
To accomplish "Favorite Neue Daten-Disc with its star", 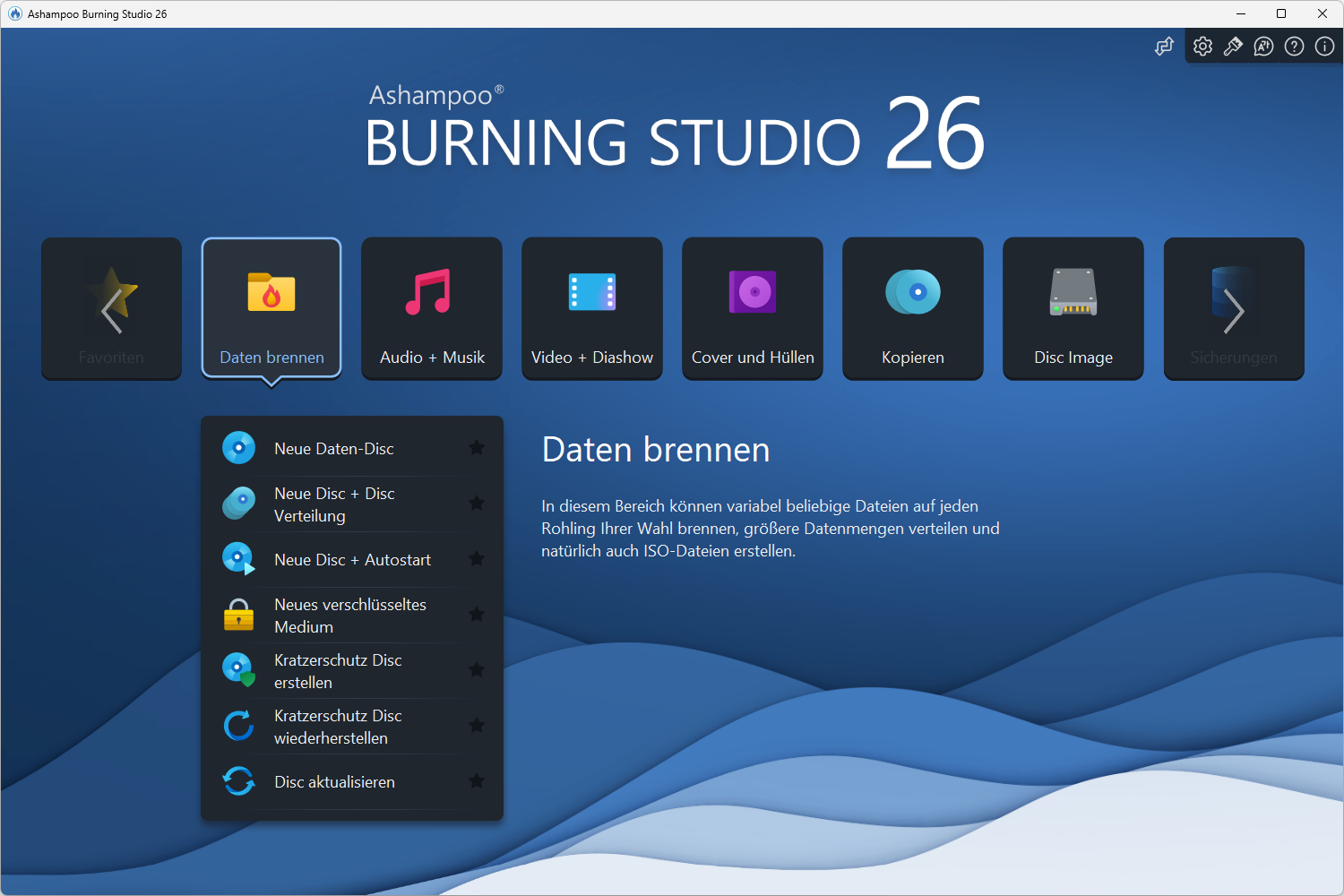I will click(477, 447).
